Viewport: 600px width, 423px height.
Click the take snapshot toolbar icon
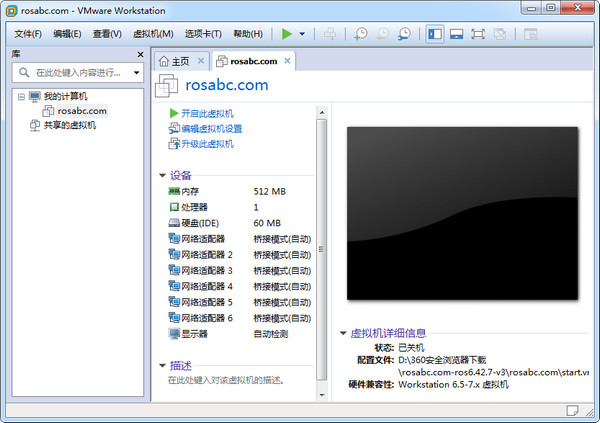[x=360, y=34]
